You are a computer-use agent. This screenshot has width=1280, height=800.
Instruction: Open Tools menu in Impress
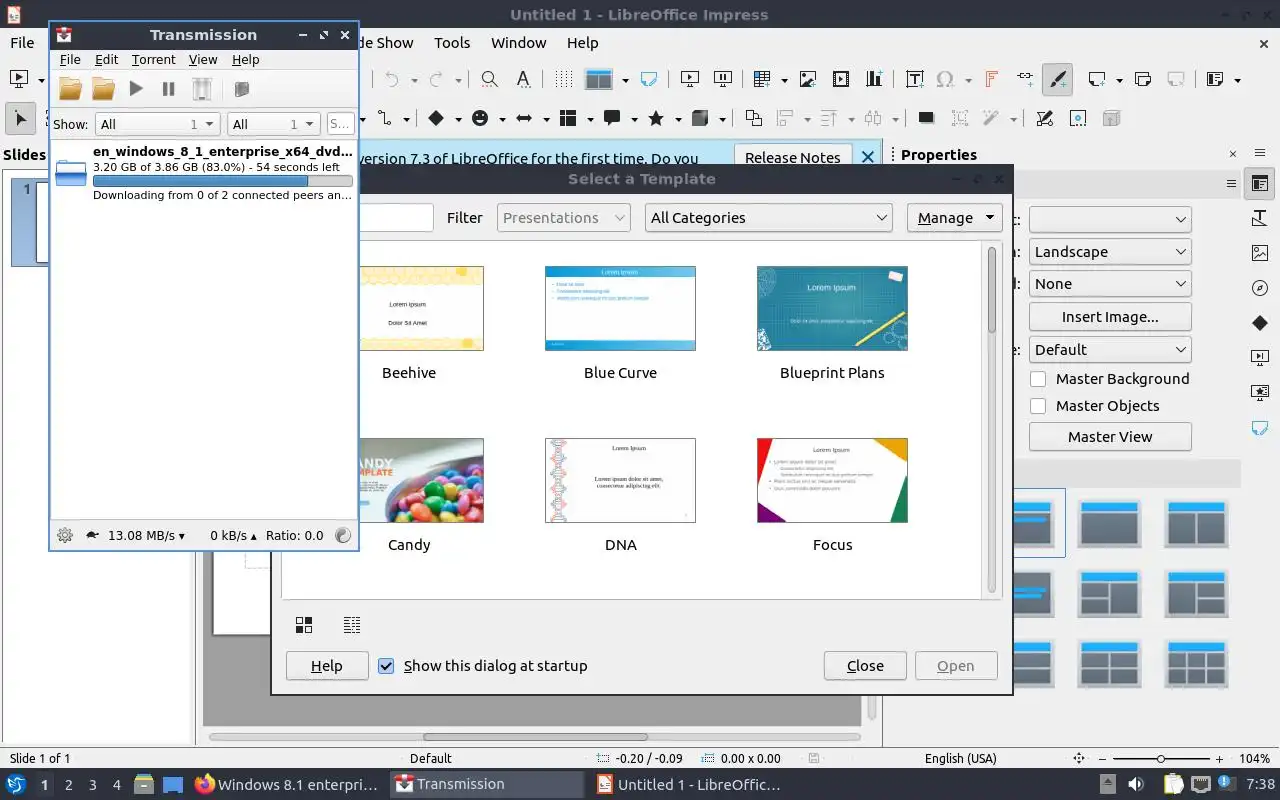tap(452, 43)
